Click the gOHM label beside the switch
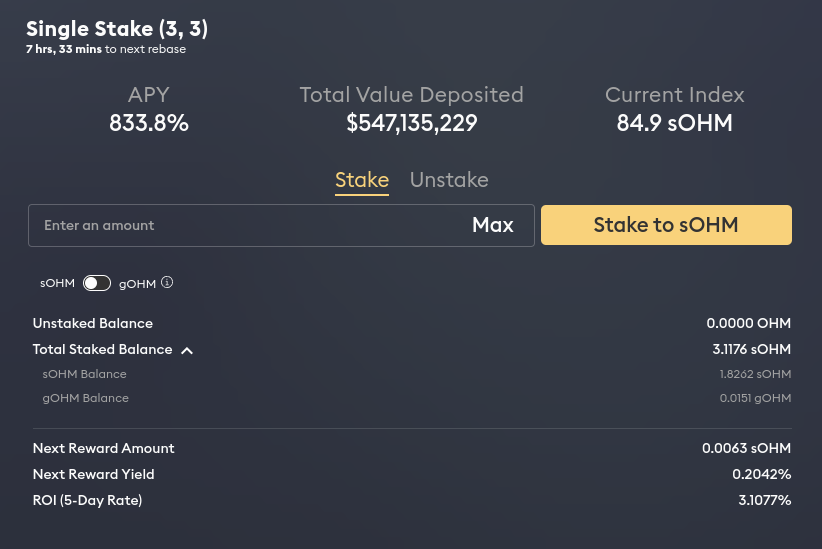The image size is (822, 549). point(137,284)
